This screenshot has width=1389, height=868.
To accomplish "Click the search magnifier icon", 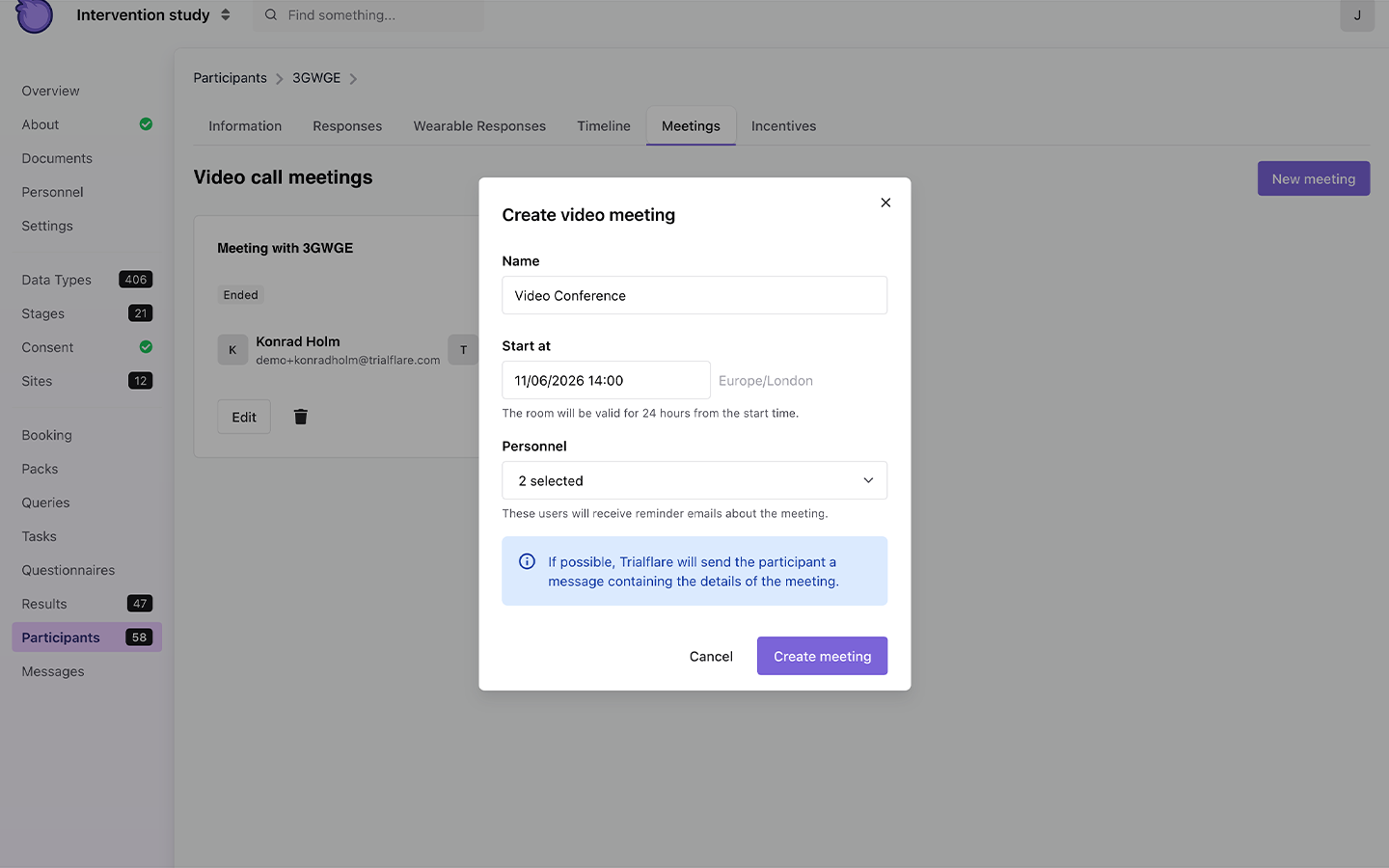I will tap(271, 14).
